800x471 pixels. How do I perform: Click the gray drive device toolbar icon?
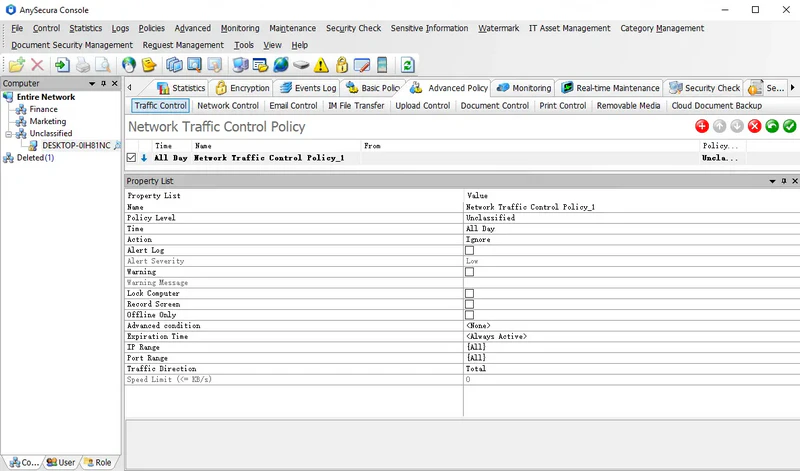[301, 65]
